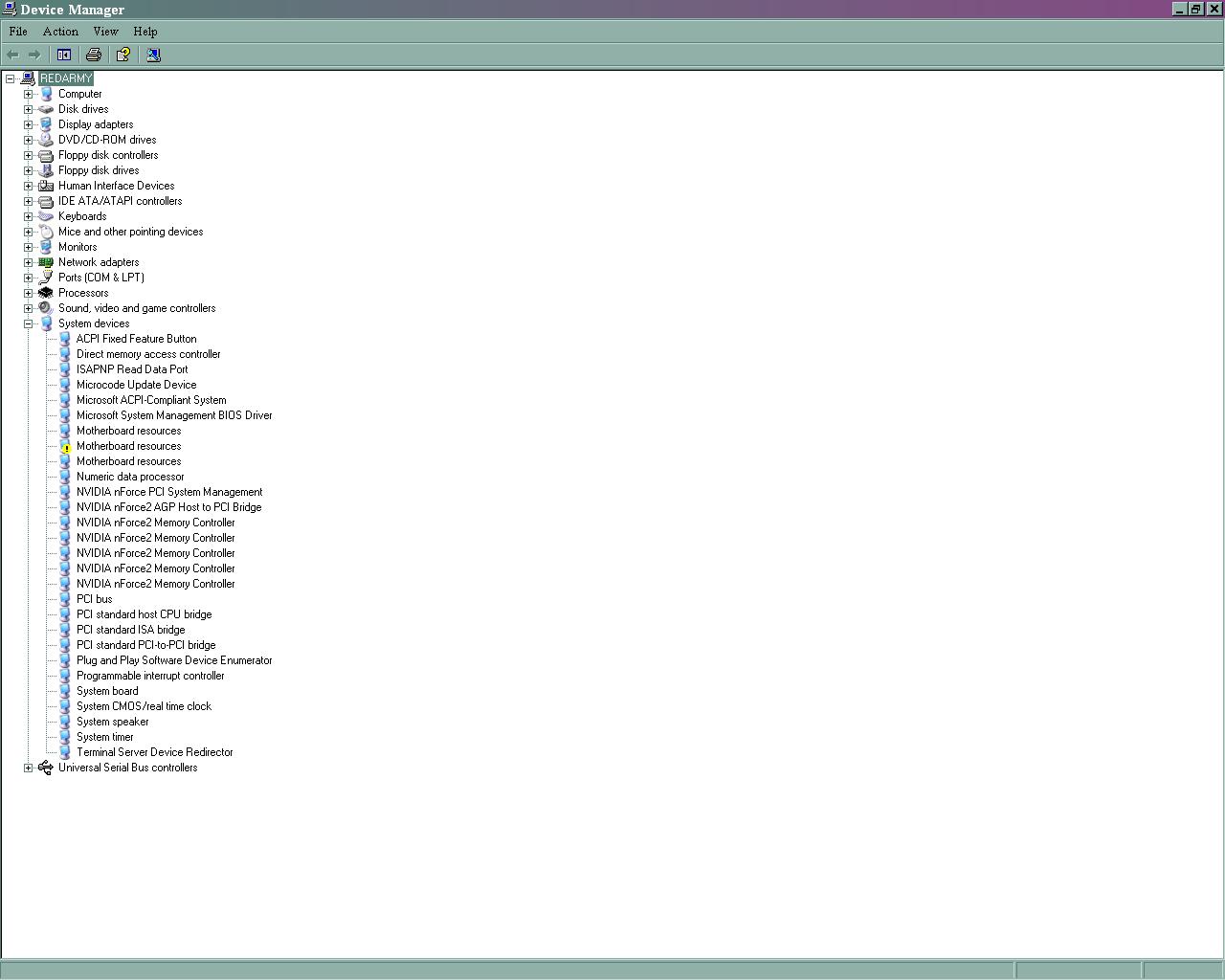
Task: Open the File menu
Action: pos(18,32)
